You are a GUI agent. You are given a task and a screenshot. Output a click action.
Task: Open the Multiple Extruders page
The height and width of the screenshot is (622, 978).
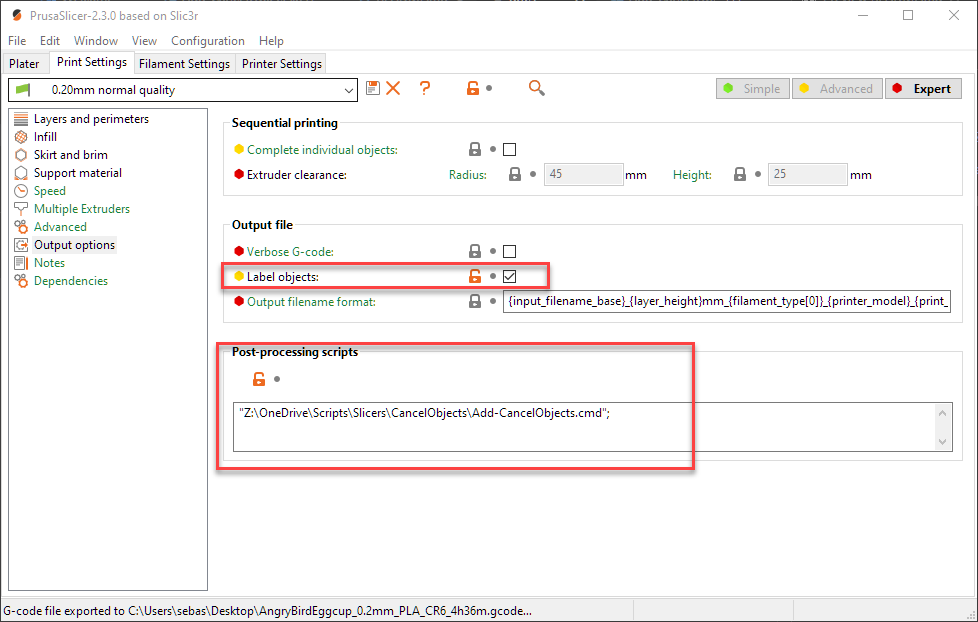point(82,209)
